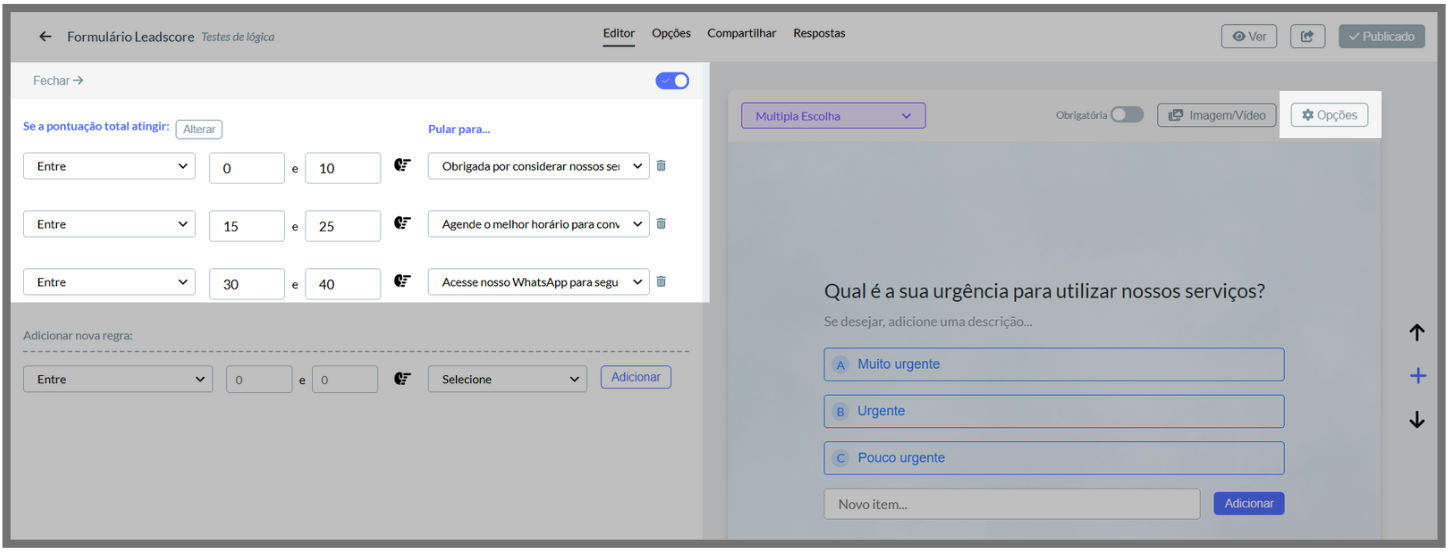
Task: Click the Ver preview button
Action: pos(1249,36)
